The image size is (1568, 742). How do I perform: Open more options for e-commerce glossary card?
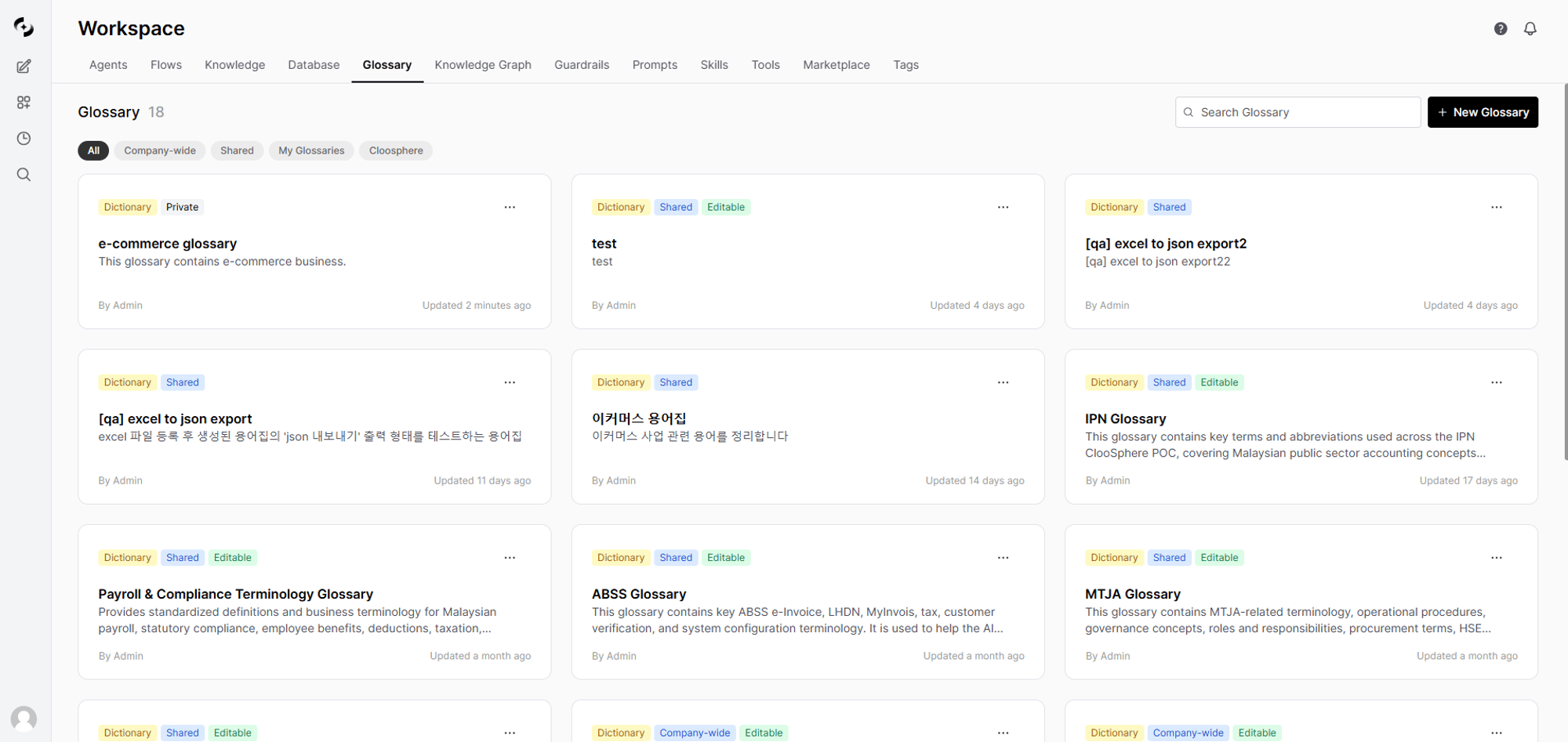[x=510, y=208]
